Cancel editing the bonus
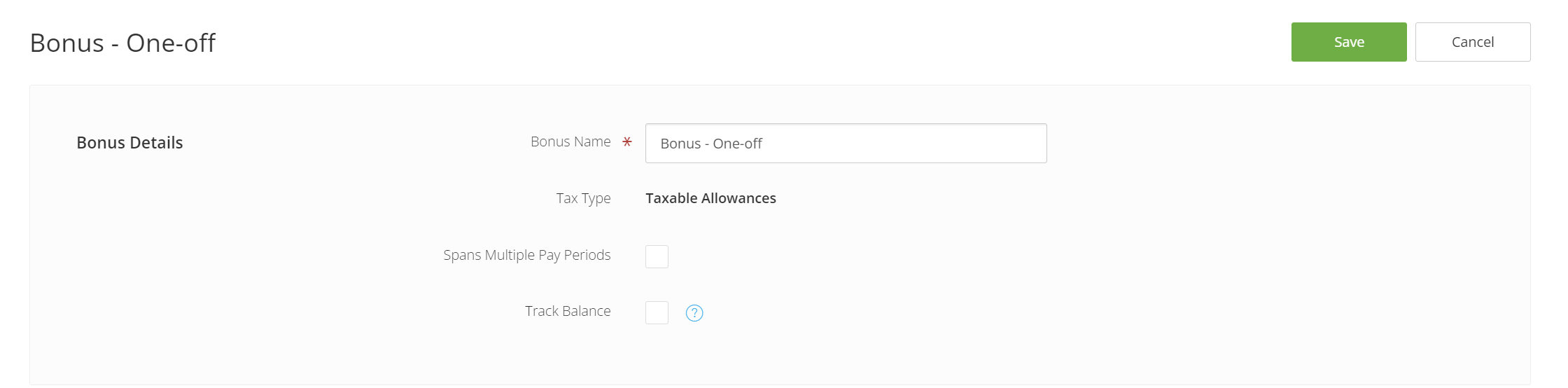Viewport: 1568px width, 388px height. [x=1473, y=42]
